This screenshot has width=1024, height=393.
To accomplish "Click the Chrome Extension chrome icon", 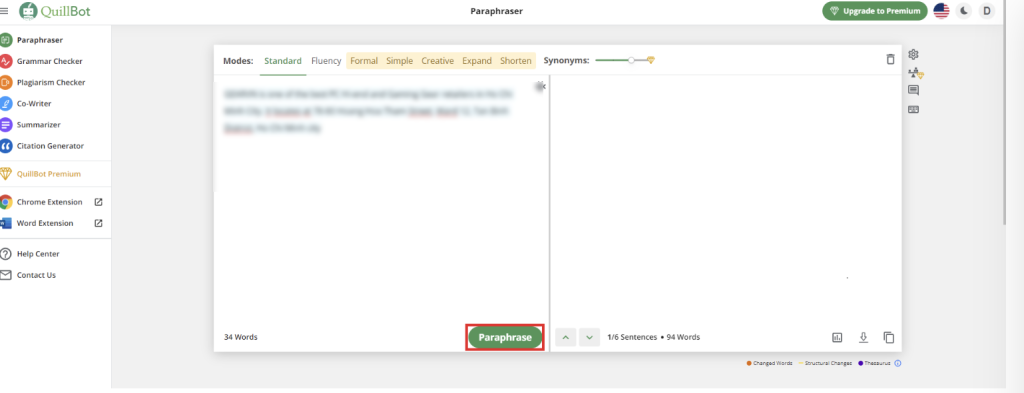I will coord(6,202).
